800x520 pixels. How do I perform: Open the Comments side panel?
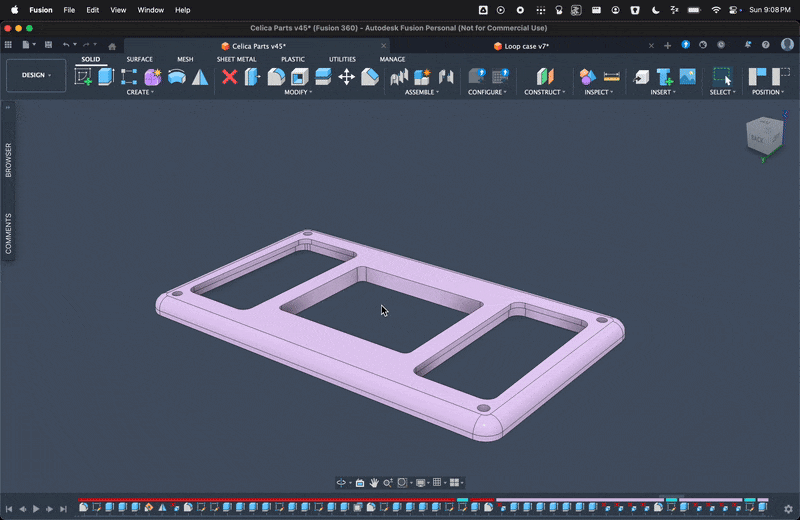(8, 234)
